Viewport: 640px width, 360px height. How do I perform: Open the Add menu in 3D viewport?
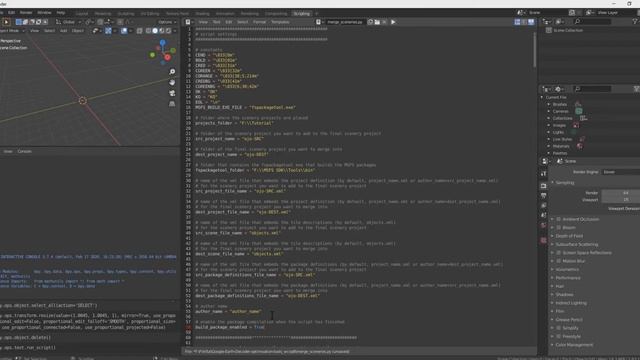pyautogui.click(x=63, y=31)
